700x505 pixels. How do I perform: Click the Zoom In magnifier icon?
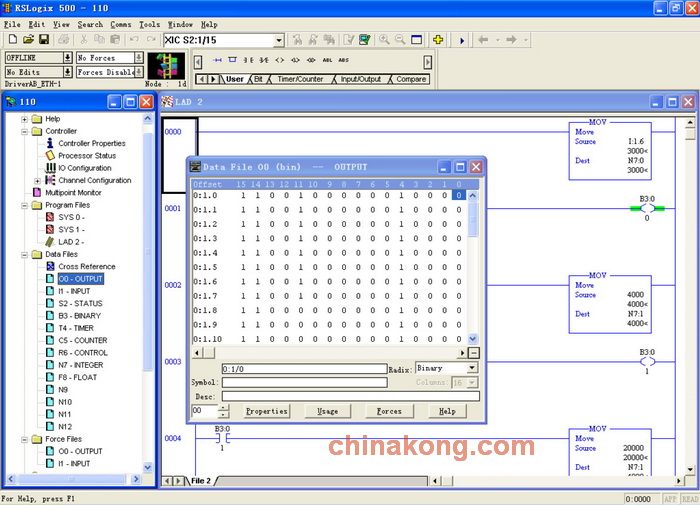click(384, 40)
